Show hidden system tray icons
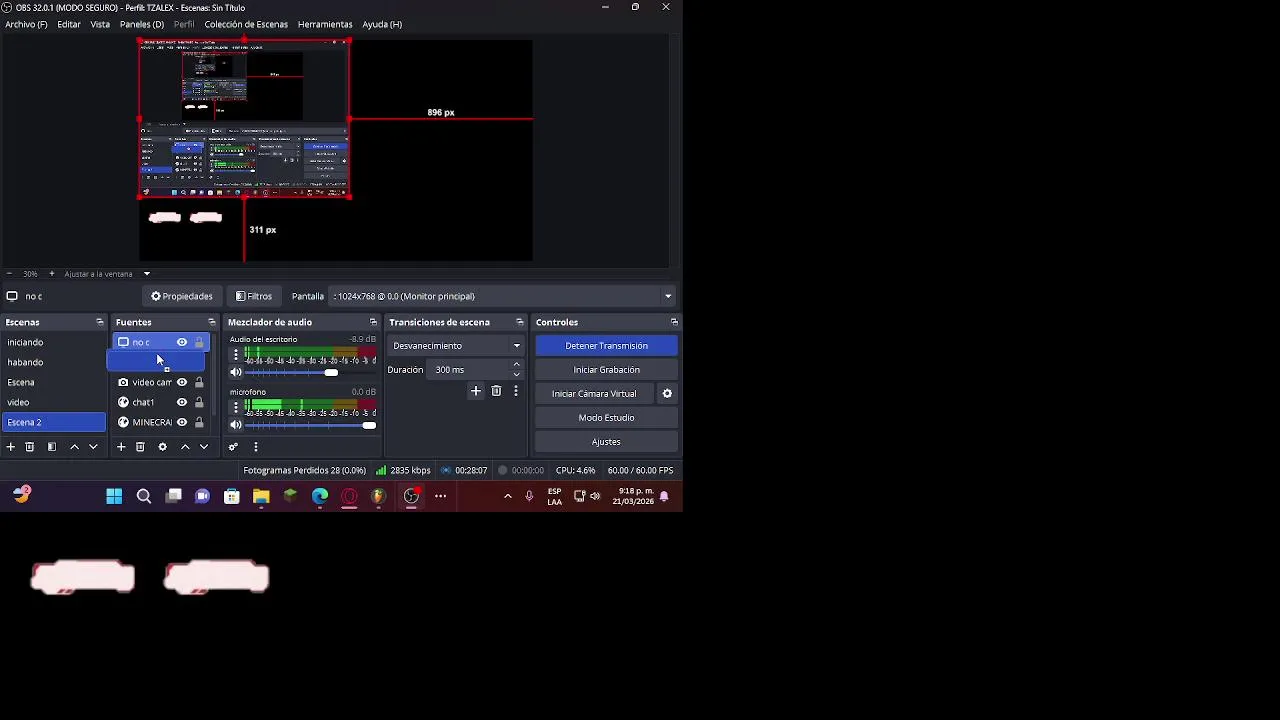This screenshot has height=720, width=1280. 508,496
